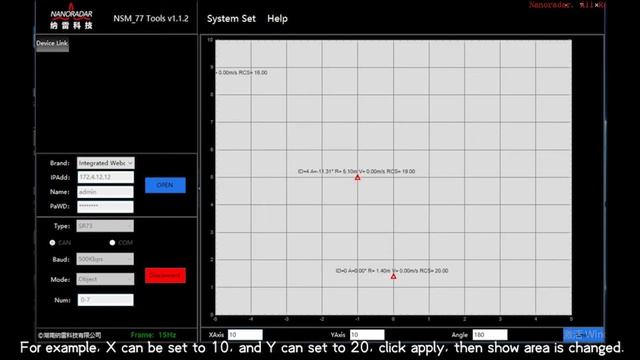Click the ID=0 target info label
This screenshot has height=360, width=640.
(392, 271)
